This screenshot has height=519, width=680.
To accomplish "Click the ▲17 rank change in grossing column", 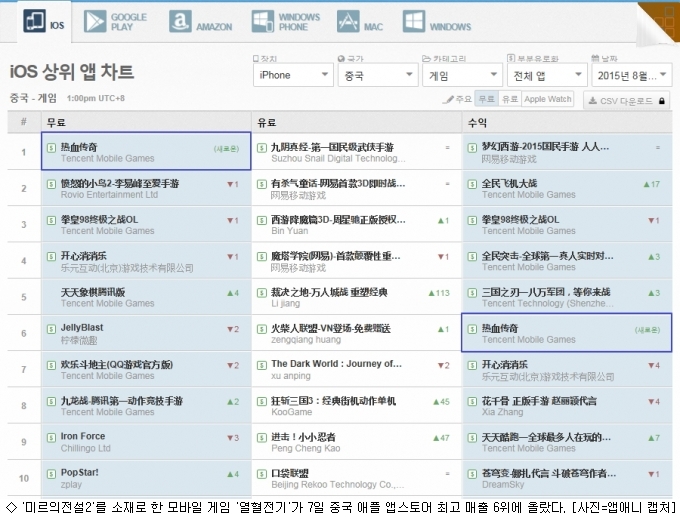I will tap(651, 184).
